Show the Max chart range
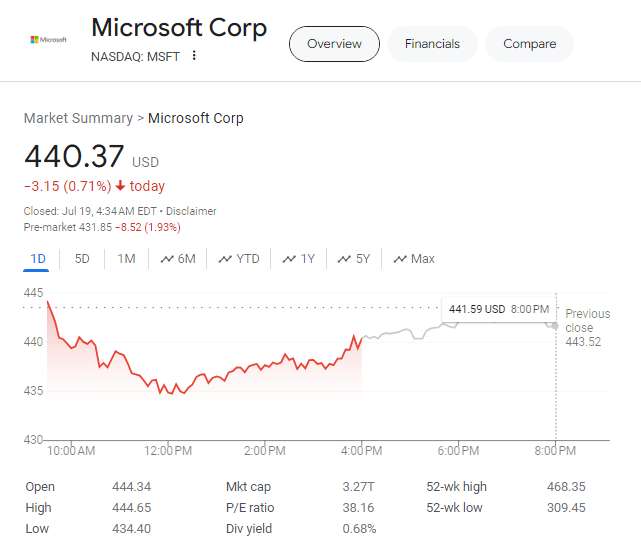The image size is (641, 544). (x=413, y=259)
